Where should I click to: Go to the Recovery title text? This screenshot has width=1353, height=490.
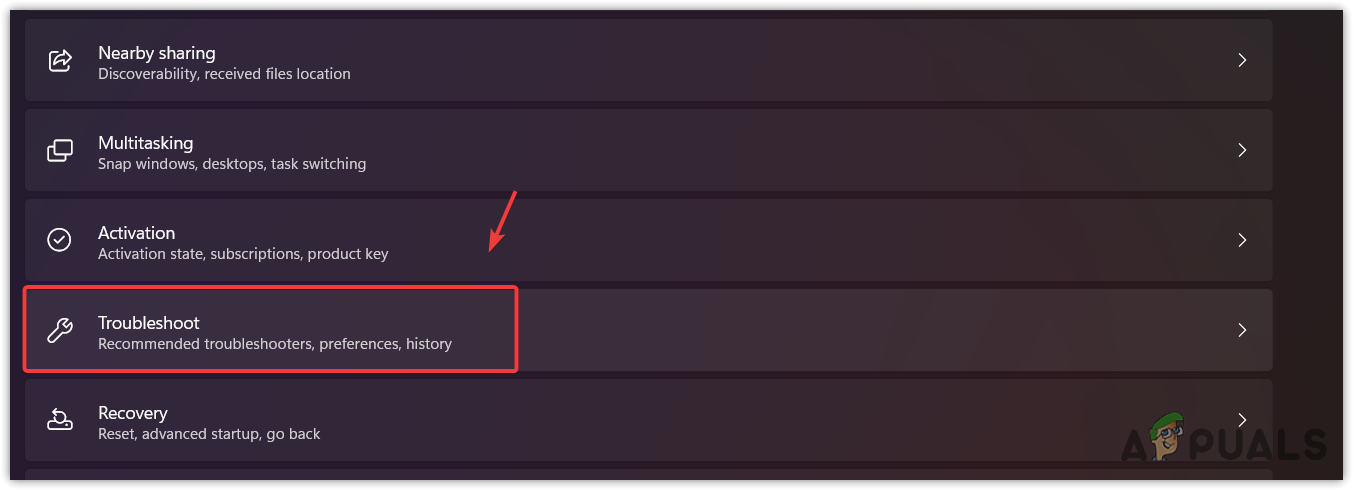click(133, 413)
